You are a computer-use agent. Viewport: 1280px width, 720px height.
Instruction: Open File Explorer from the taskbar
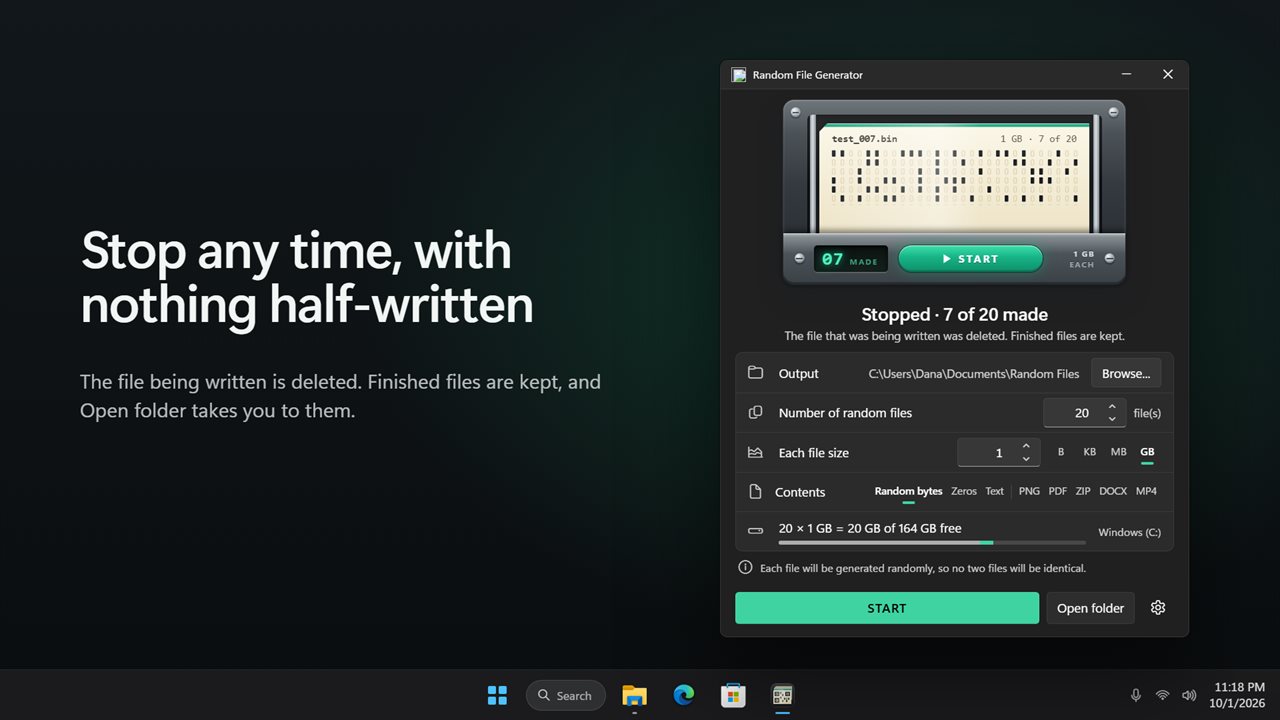634,695
